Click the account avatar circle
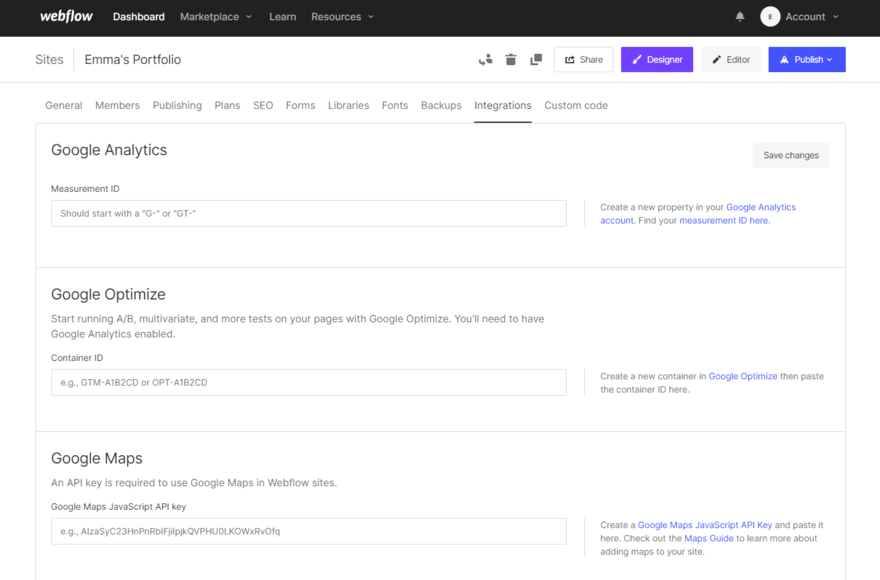 pos(770,17)
